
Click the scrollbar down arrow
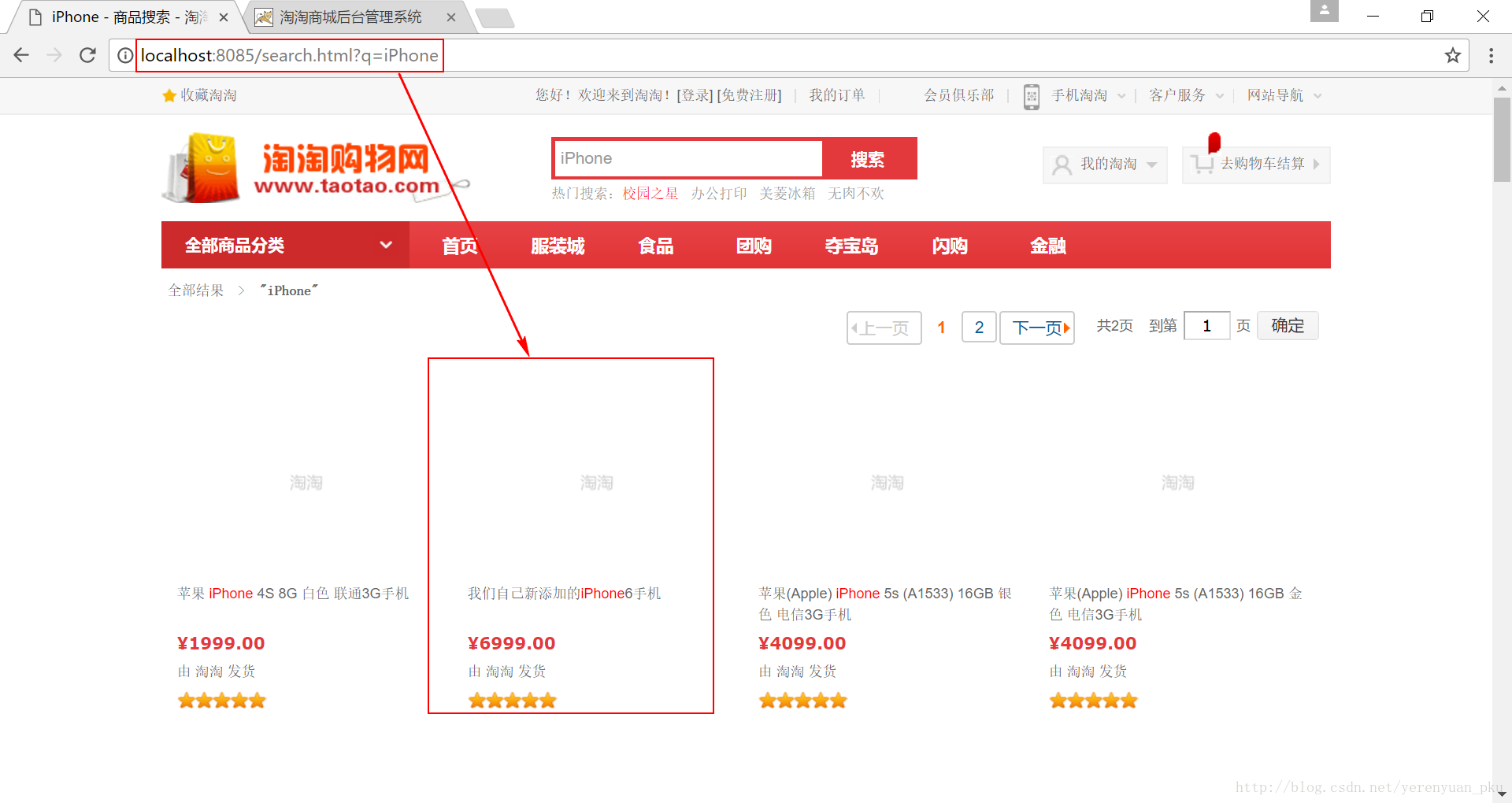tap(1502, 794)
